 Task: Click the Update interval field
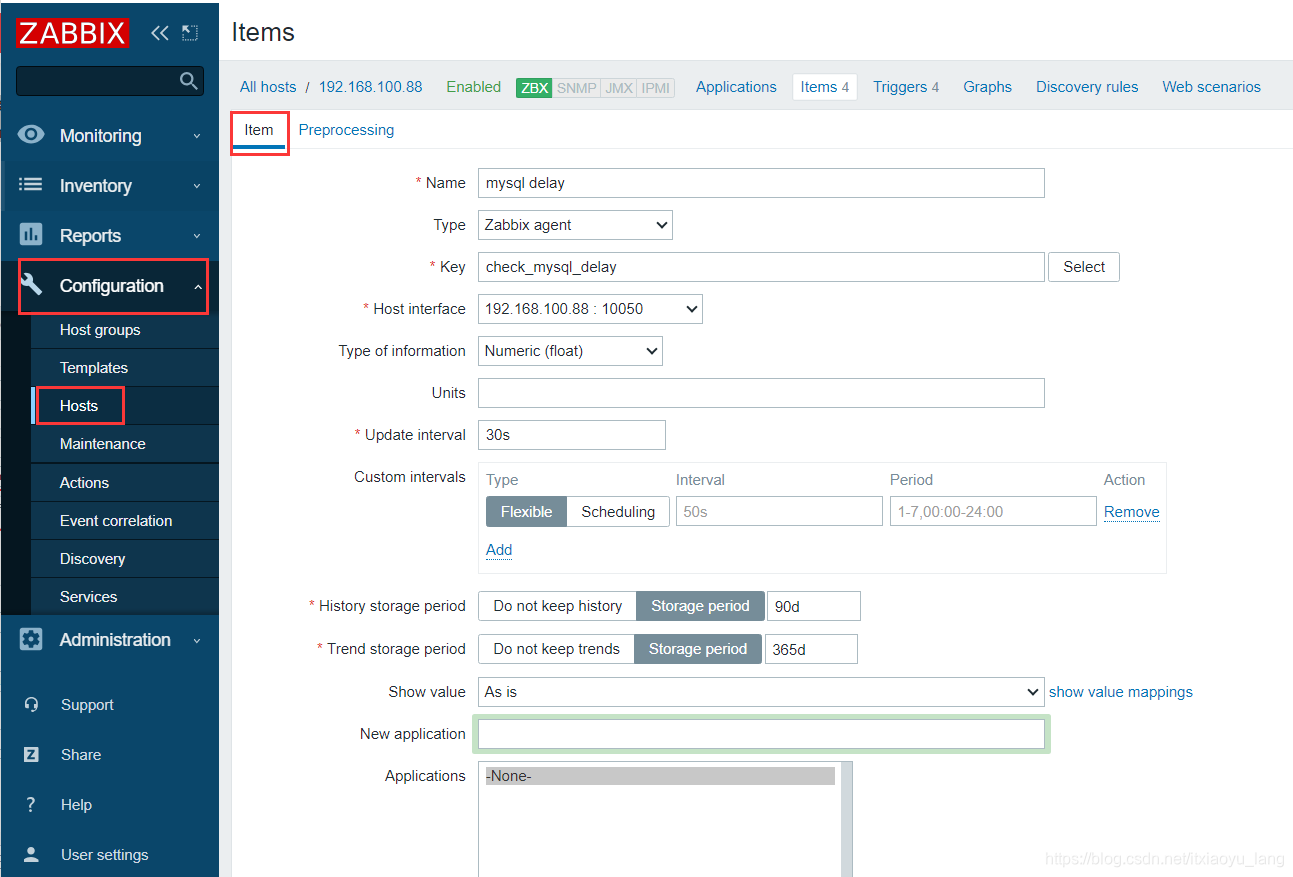point(572,435)
